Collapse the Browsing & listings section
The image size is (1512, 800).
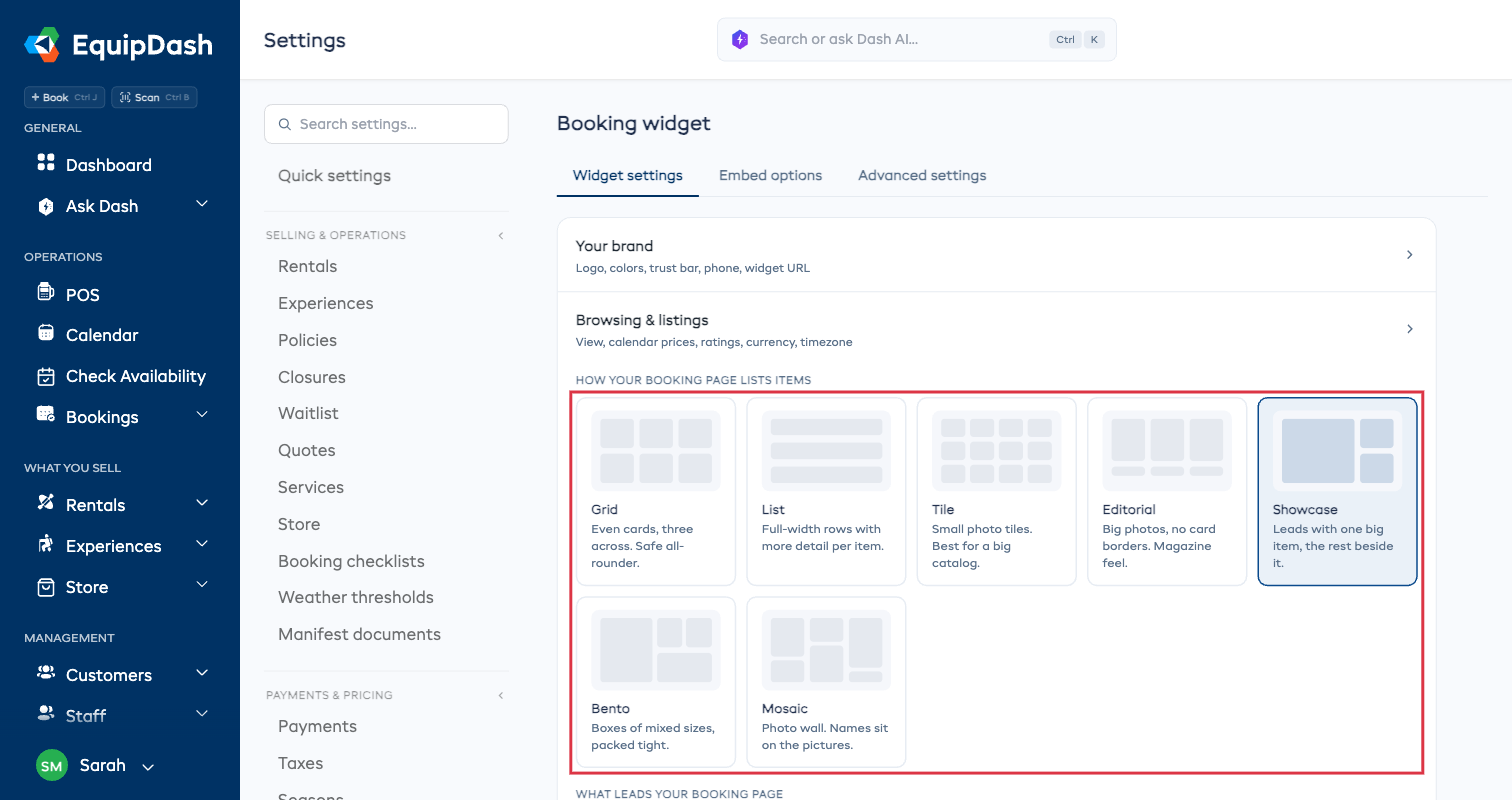coord(996,329)
